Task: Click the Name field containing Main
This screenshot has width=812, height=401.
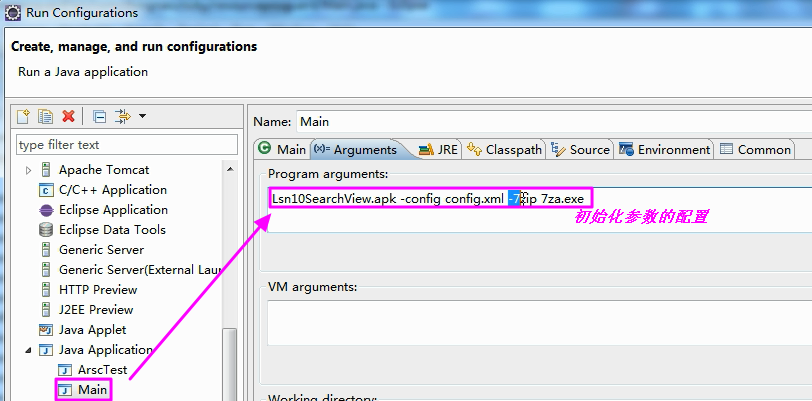Action: point(554,122)
